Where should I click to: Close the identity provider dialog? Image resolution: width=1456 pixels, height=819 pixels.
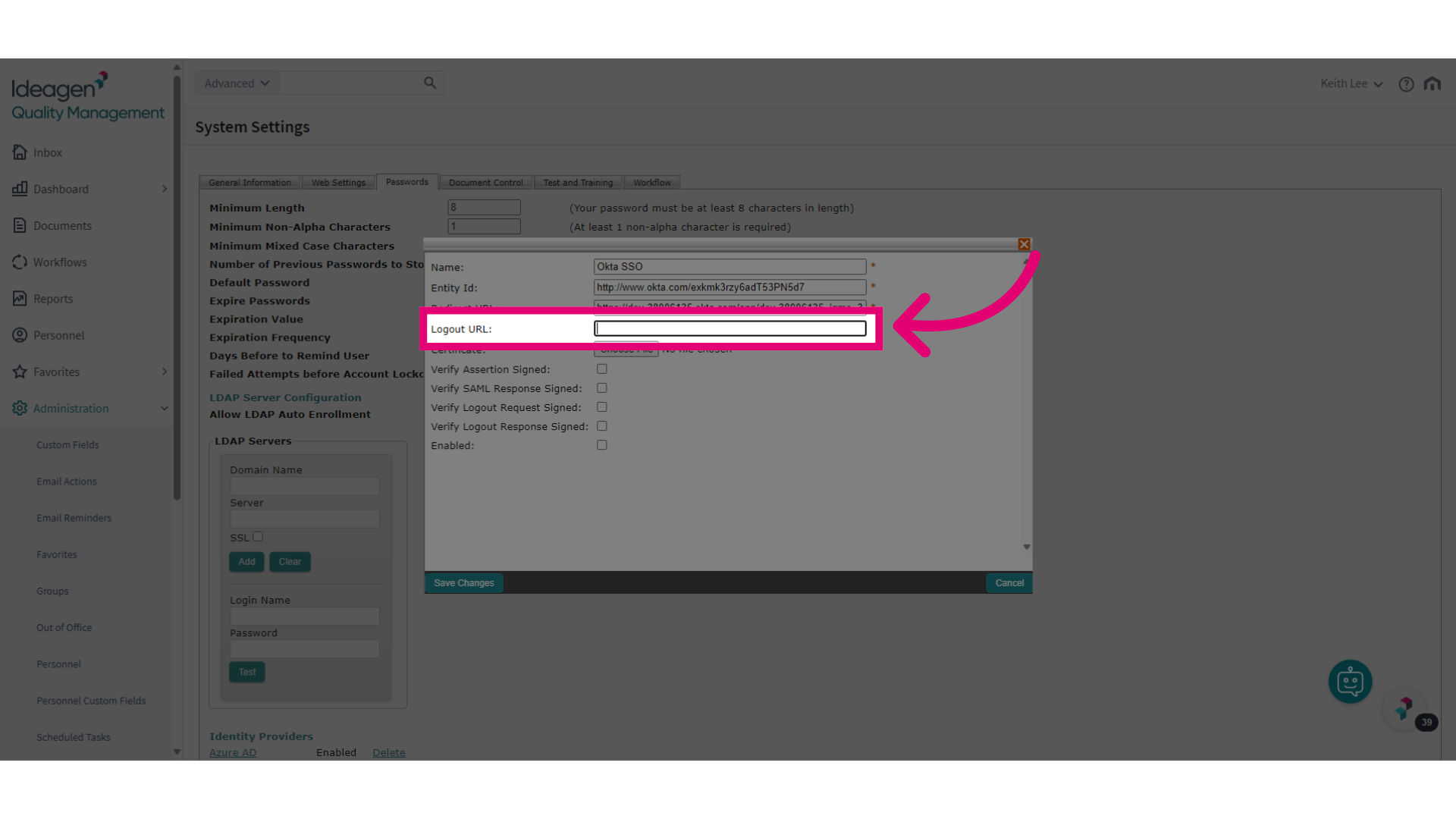point(1024,244)
